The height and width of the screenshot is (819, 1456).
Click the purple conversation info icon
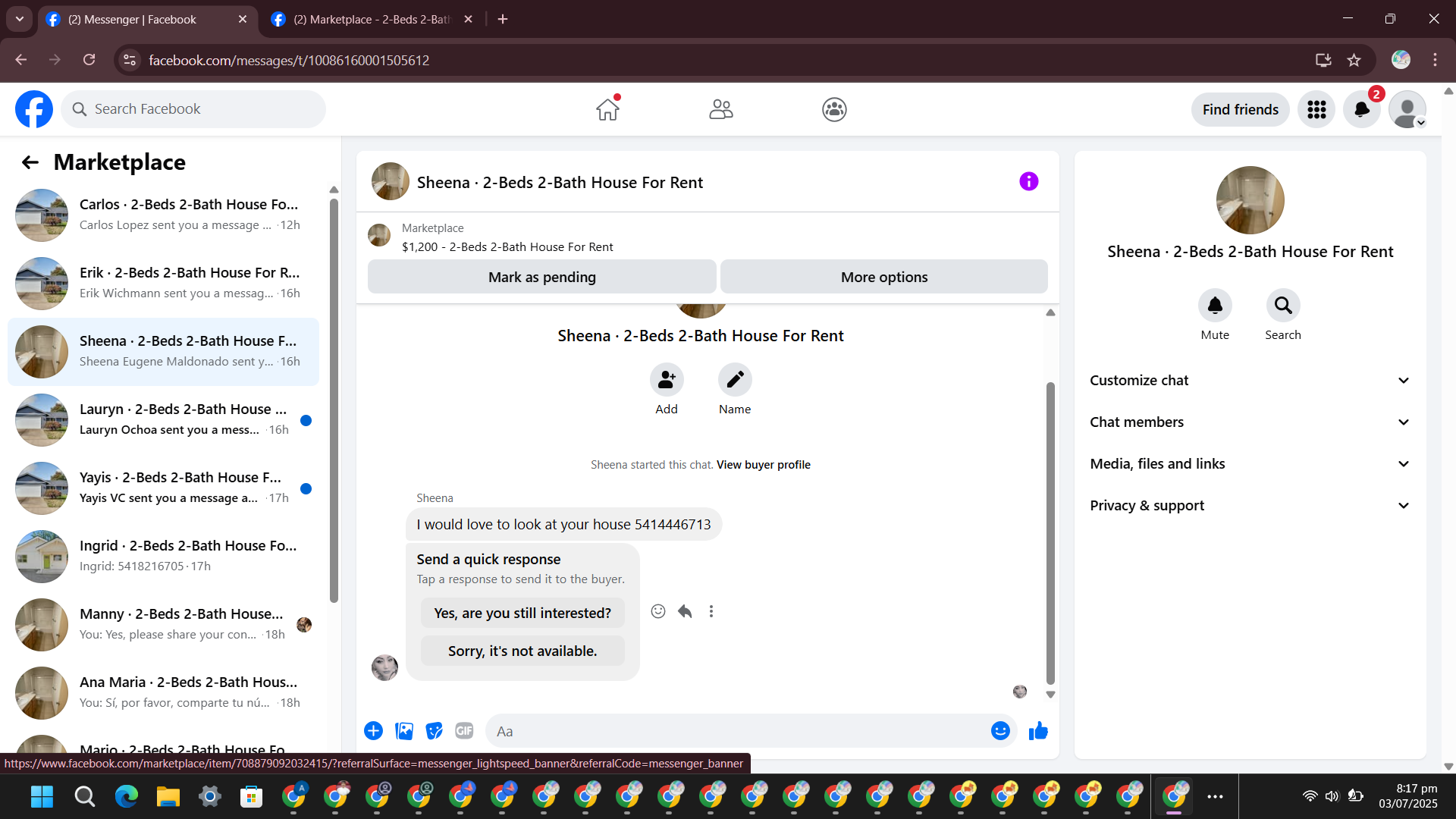point(1028,181)
